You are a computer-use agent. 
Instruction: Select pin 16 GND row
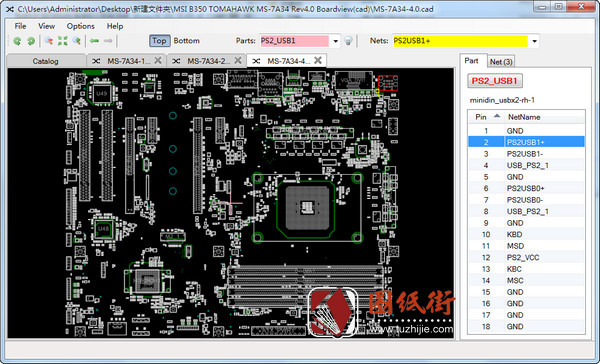pos(526,304)
